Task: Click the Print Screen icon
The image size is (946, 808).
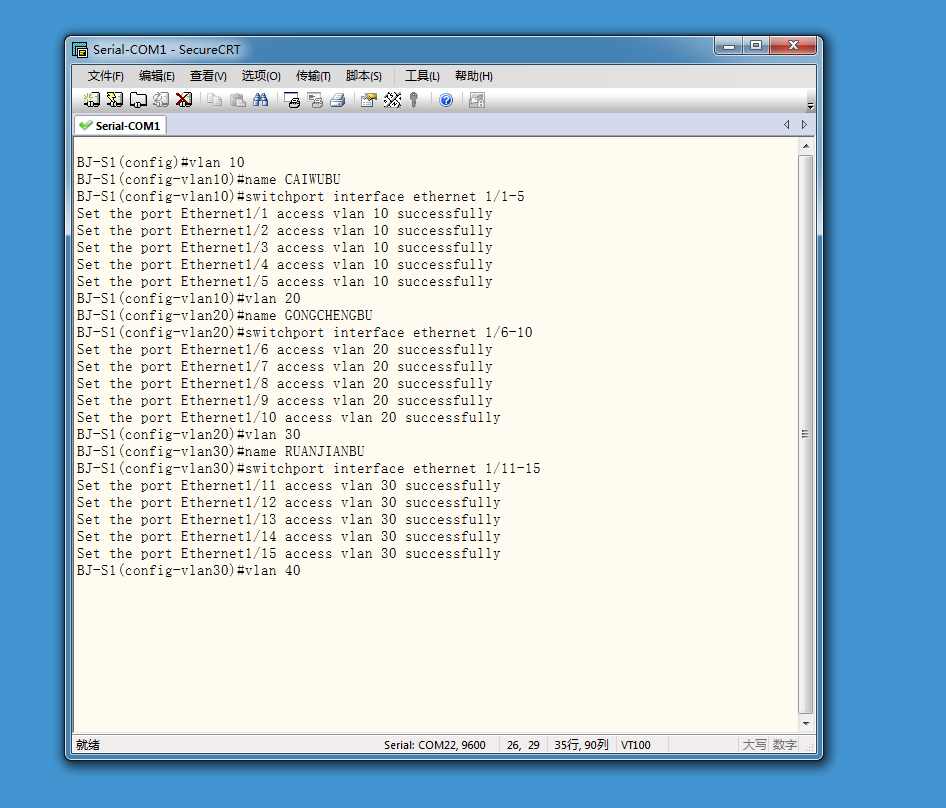Action: (x=292, y=100)
